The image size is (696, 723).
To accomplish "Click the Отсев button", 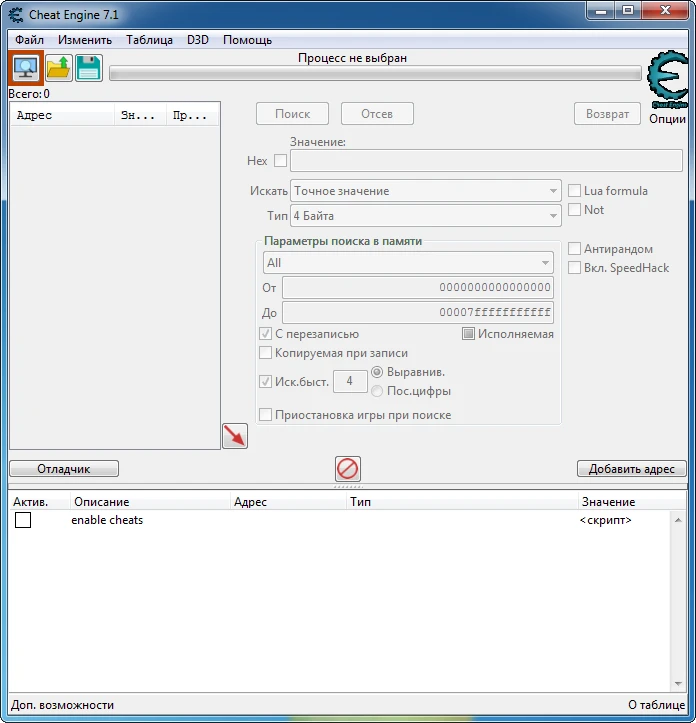I will 377,113.
